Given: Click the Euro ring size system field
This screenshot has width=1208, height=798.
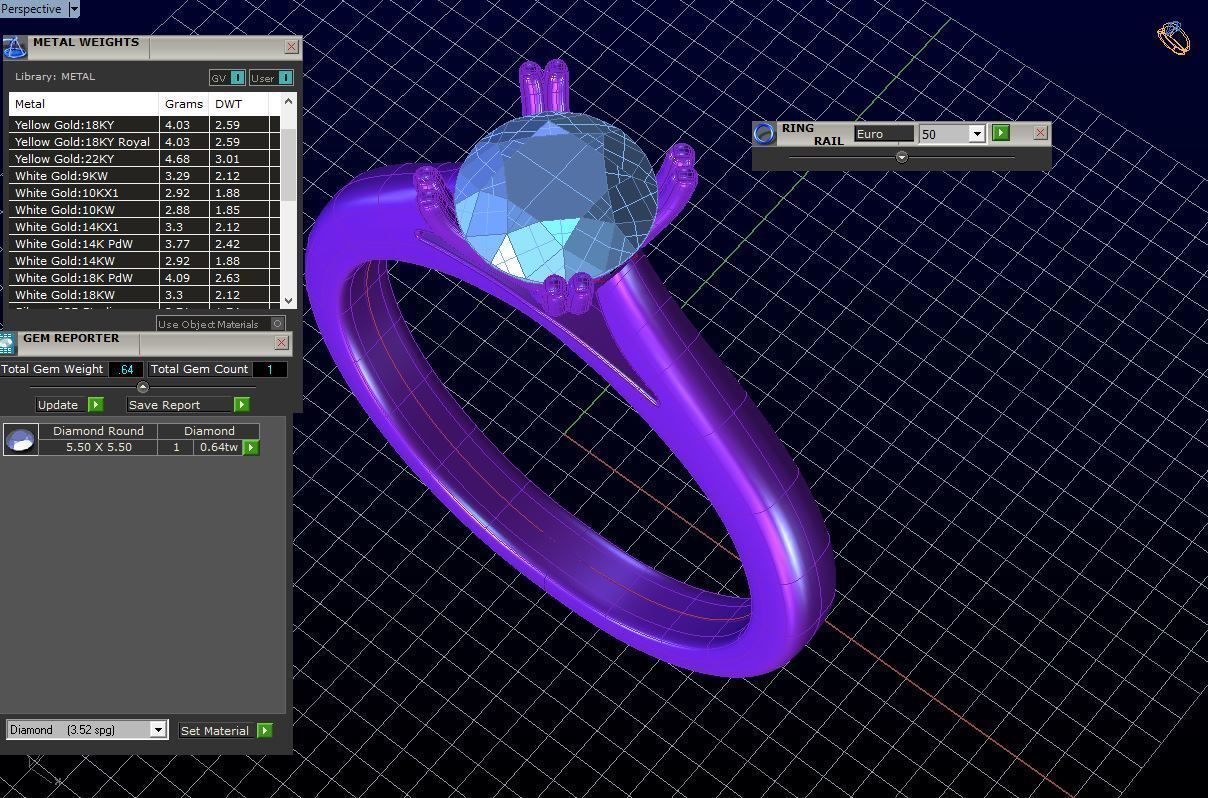Looking at the screenshot, I should coord(883,133).
